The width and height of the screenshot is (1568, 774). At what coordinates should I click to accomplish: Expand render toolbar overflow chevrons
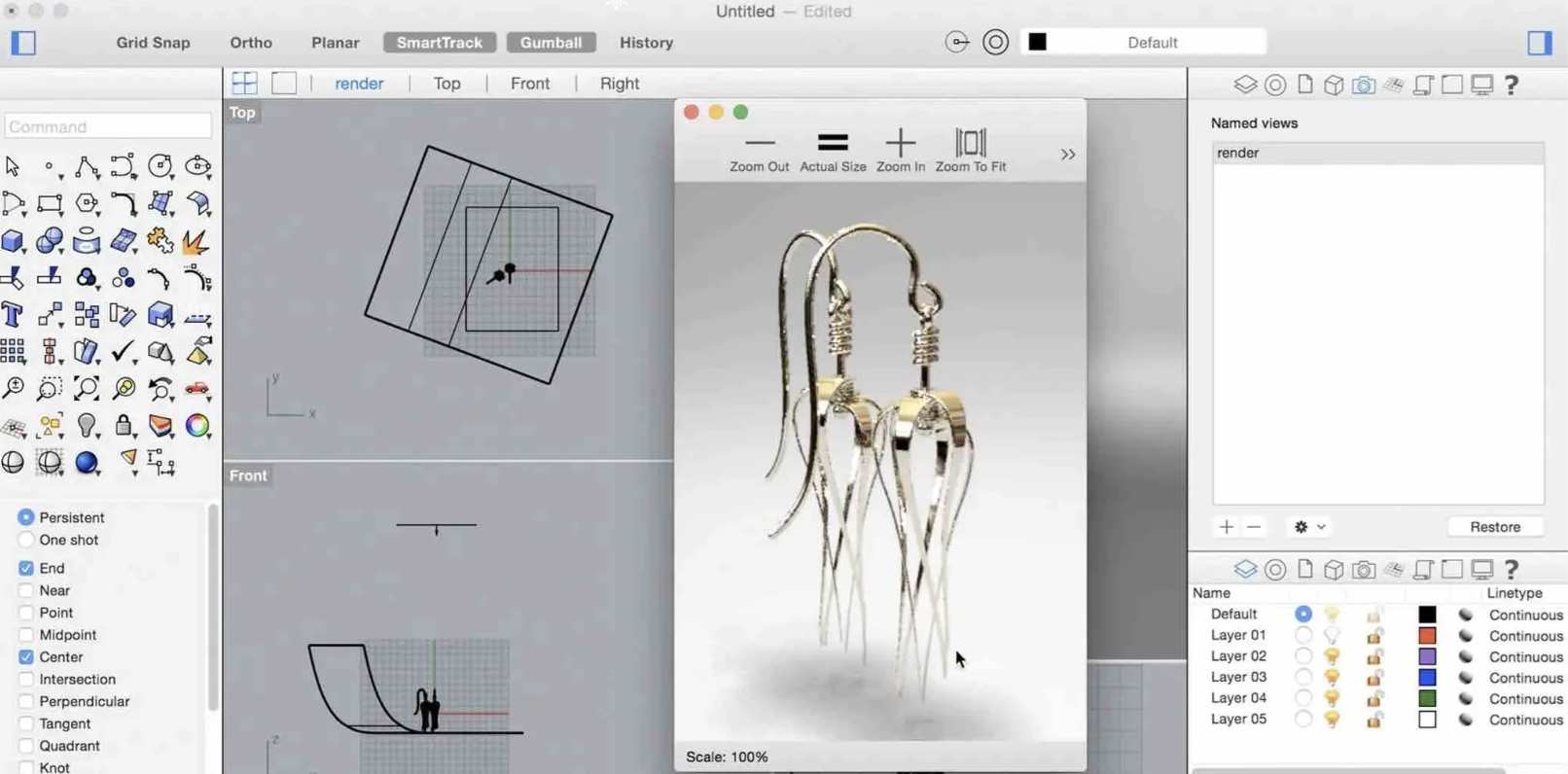tap(1067, 155)
